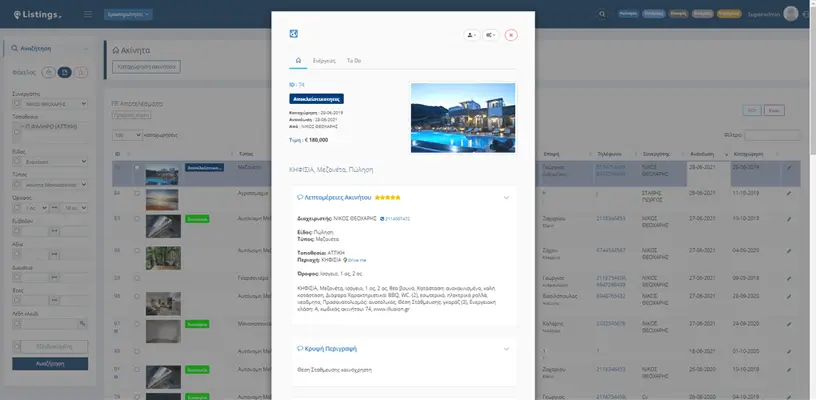The width and height of the screenshot is (816, 400).
Task: Click the Καταχώρηση ακινήτου button
Action: click(146, 67)
